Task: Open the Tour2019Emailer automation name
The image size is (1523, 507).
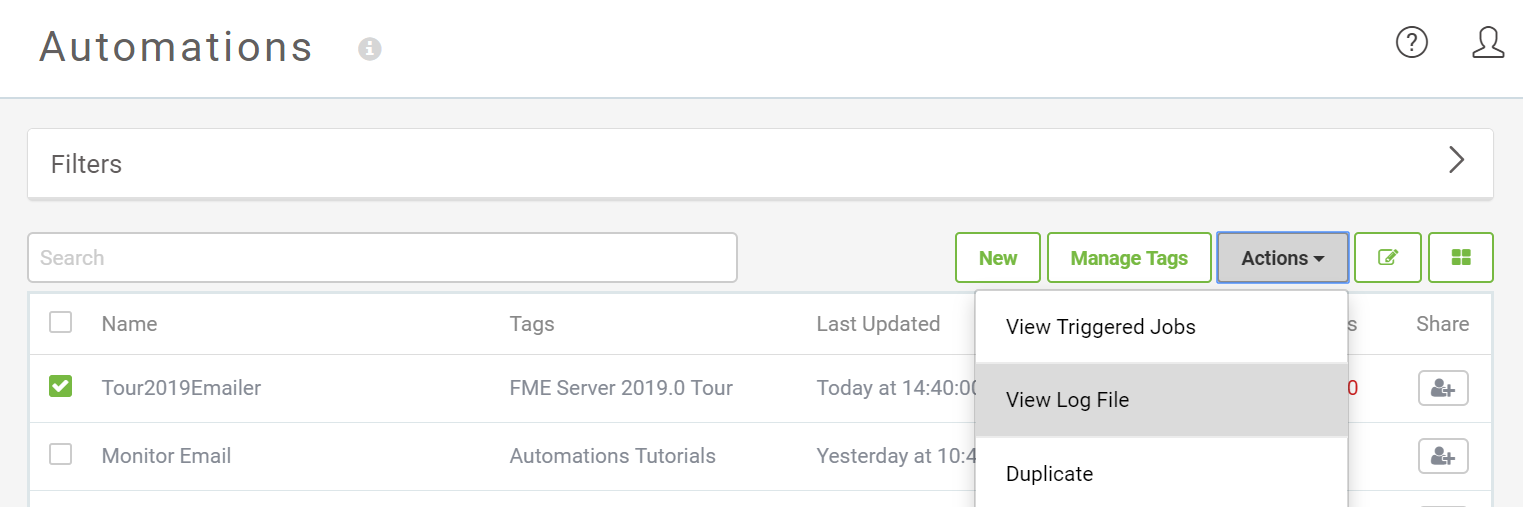Action: [x=181, y=388]
